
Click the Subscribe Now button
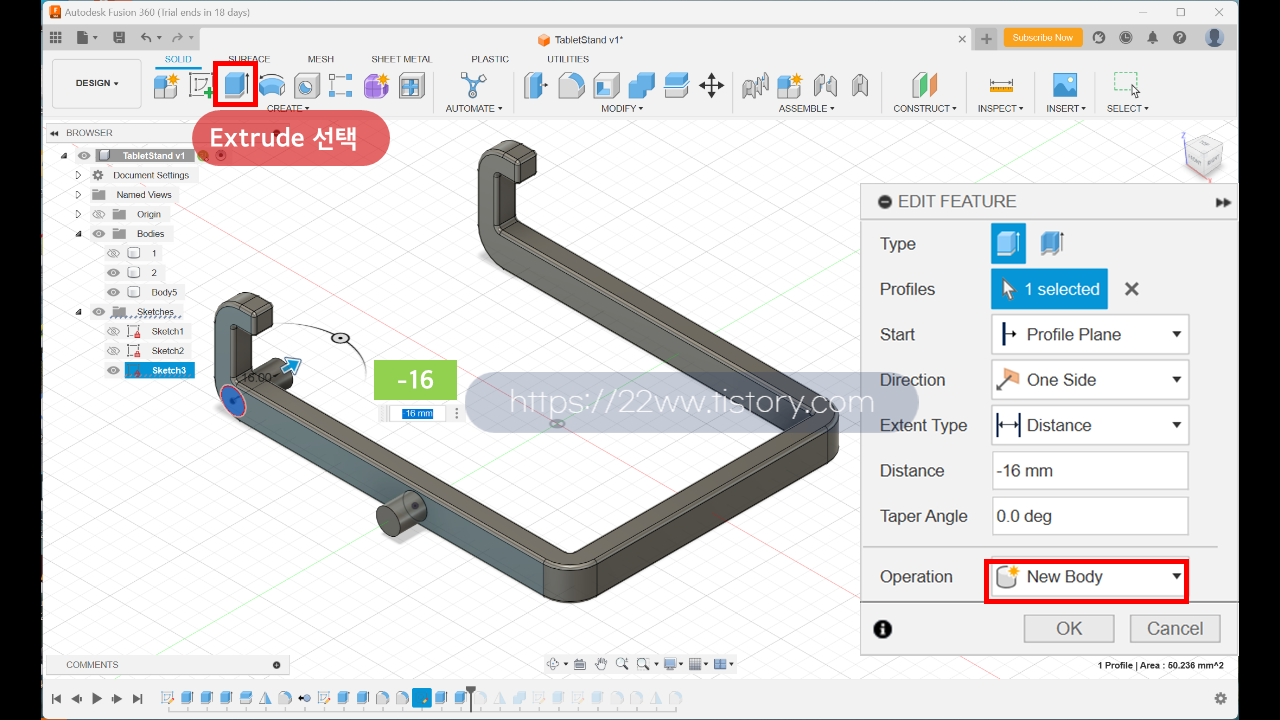click(x=1043, y=38)
